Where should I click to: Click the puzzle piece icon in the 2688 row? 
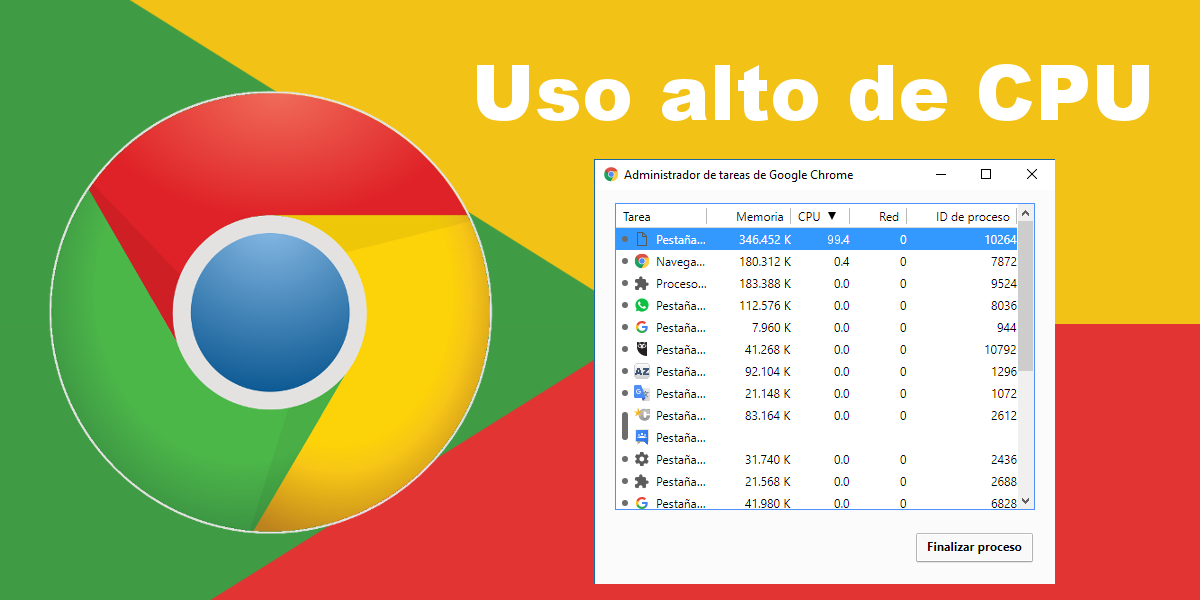coord(642,482)
